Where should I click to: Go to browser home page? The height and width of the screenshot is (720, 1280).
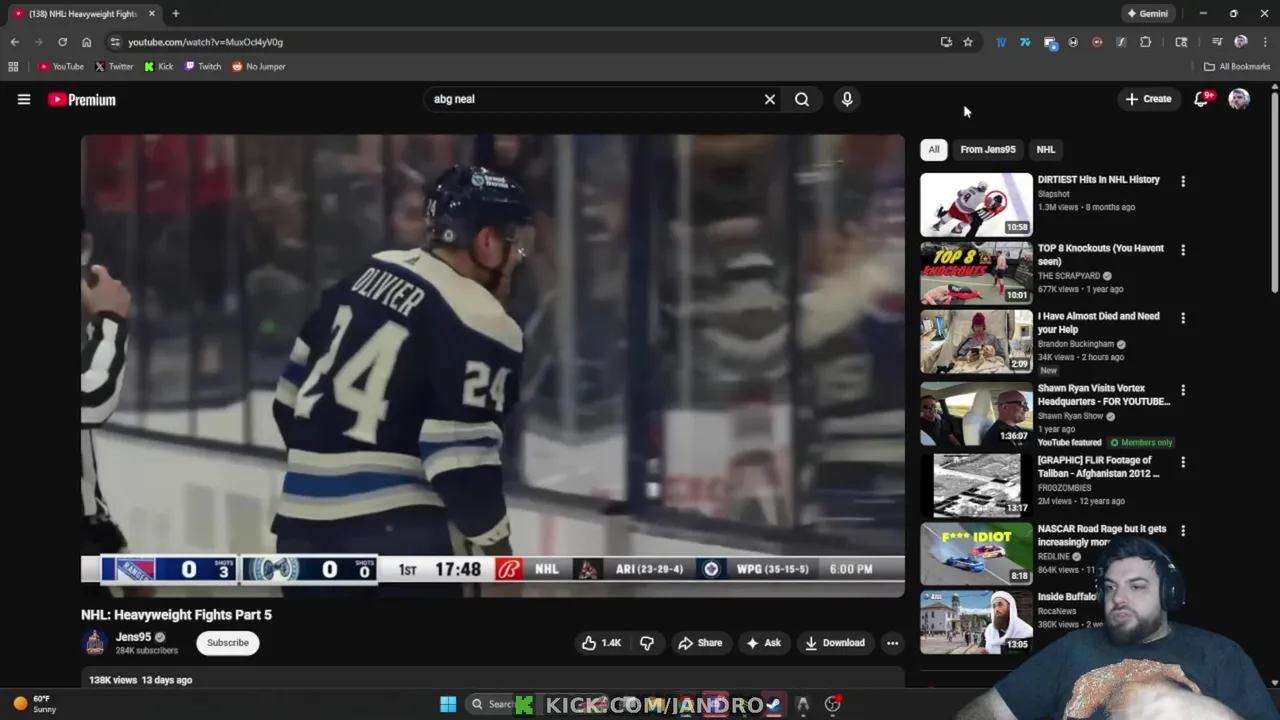click(86, 42)
